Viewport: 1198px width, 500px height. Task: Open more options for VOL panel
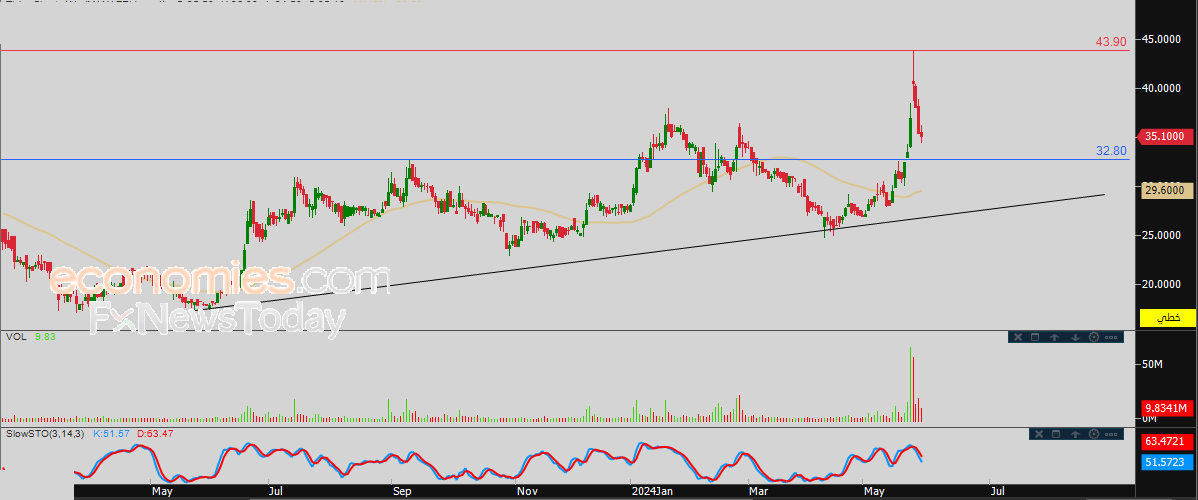pyautogui.click(x=1111, y=337)
